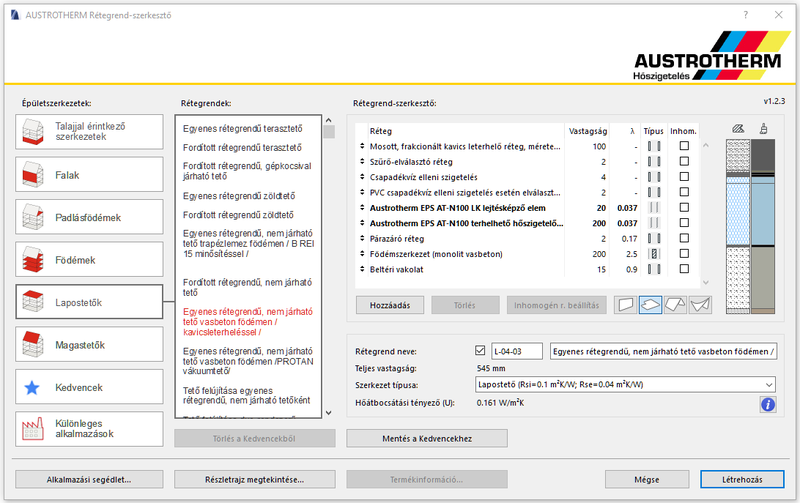Open the Szerkezet típusa dropdown

click(625, 384)
